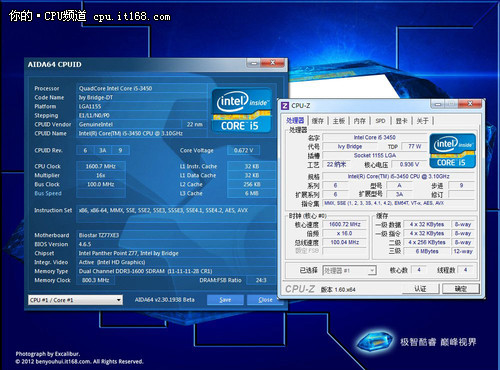Click the 认证 button in CPU-Z
This screenshot has height=370, width=500.
[421, 289]
